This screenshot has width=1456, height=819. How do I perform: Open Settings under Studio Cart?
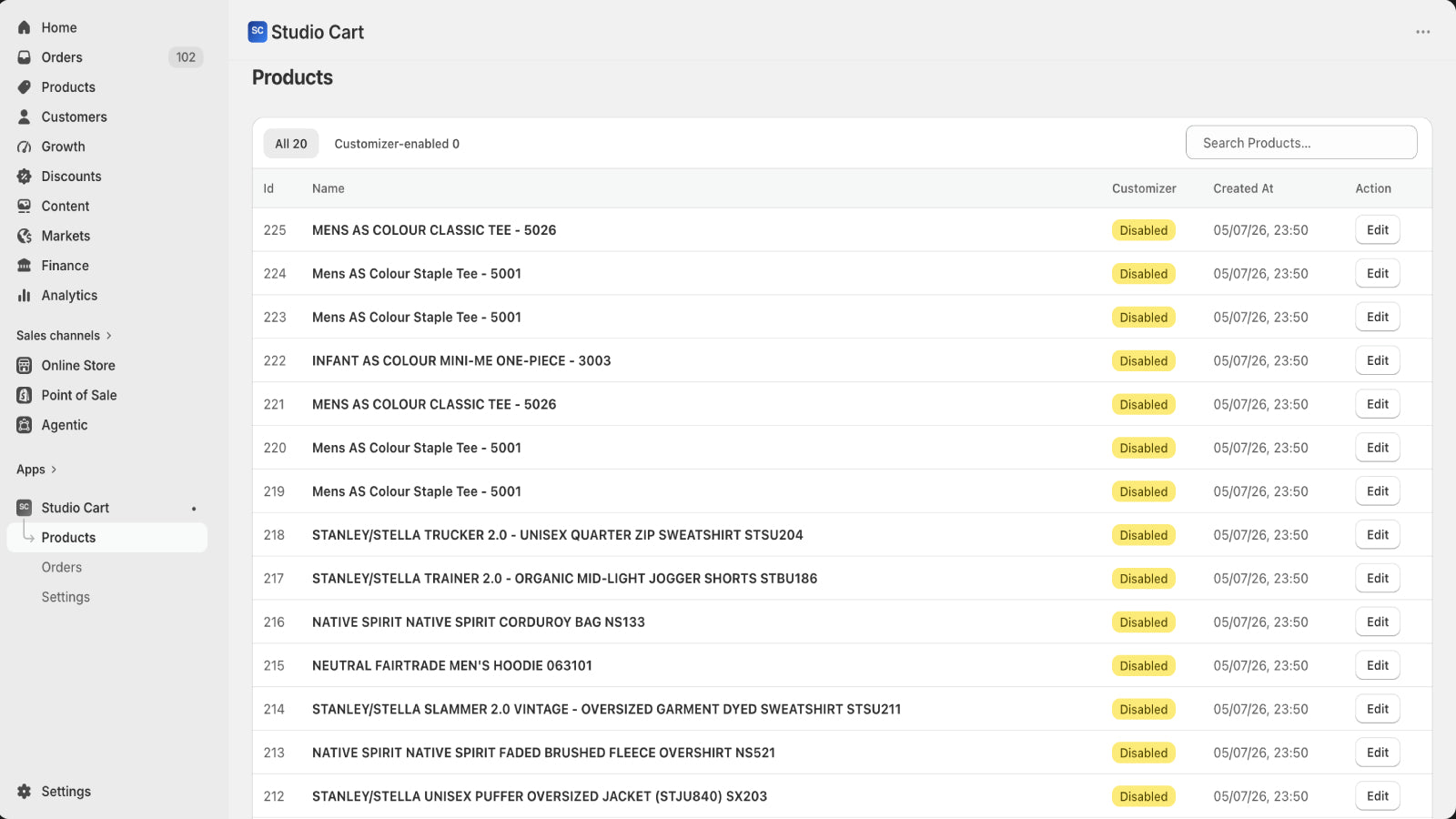tap(66, 597)
